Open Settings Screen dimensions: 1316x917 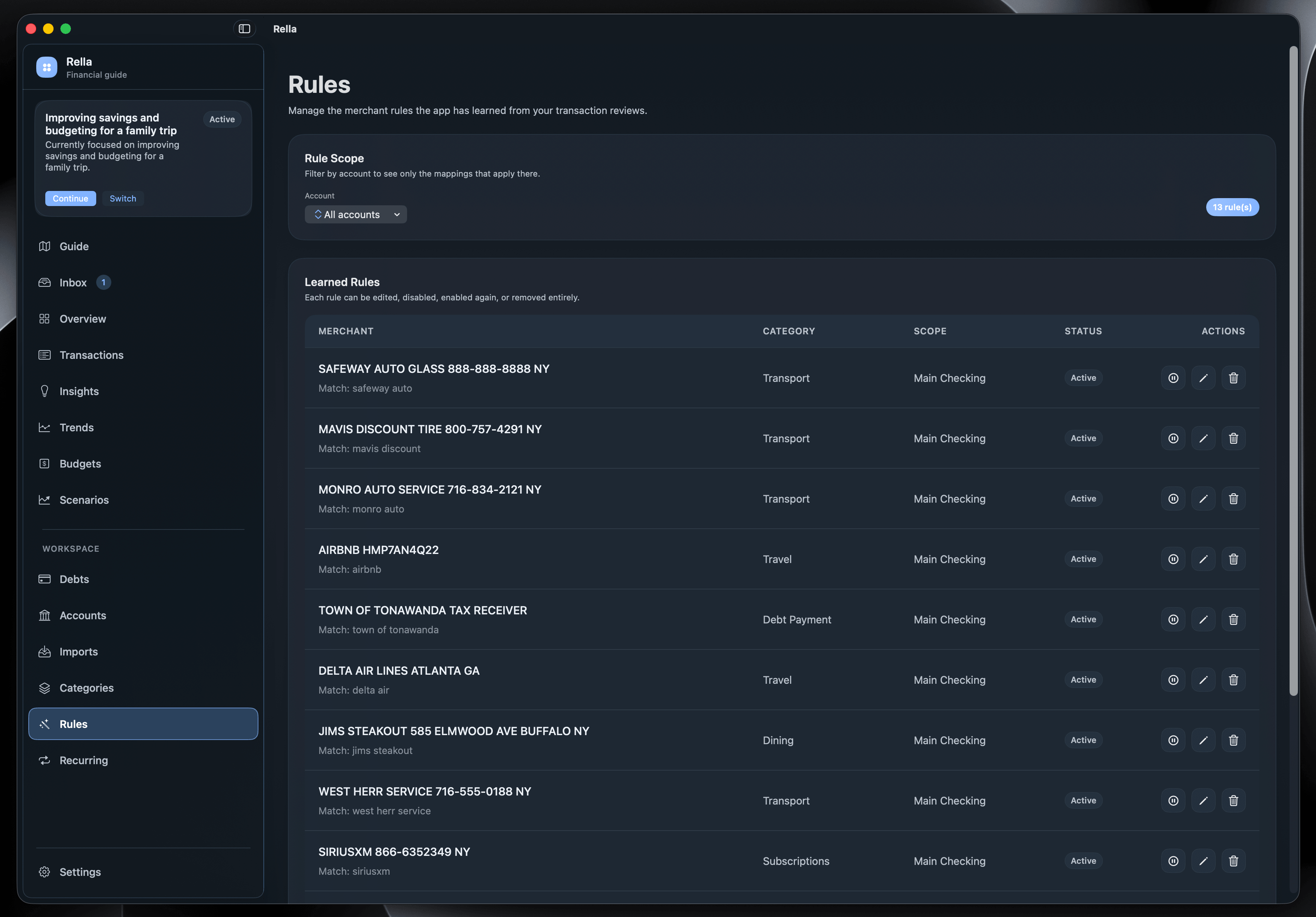143,872
